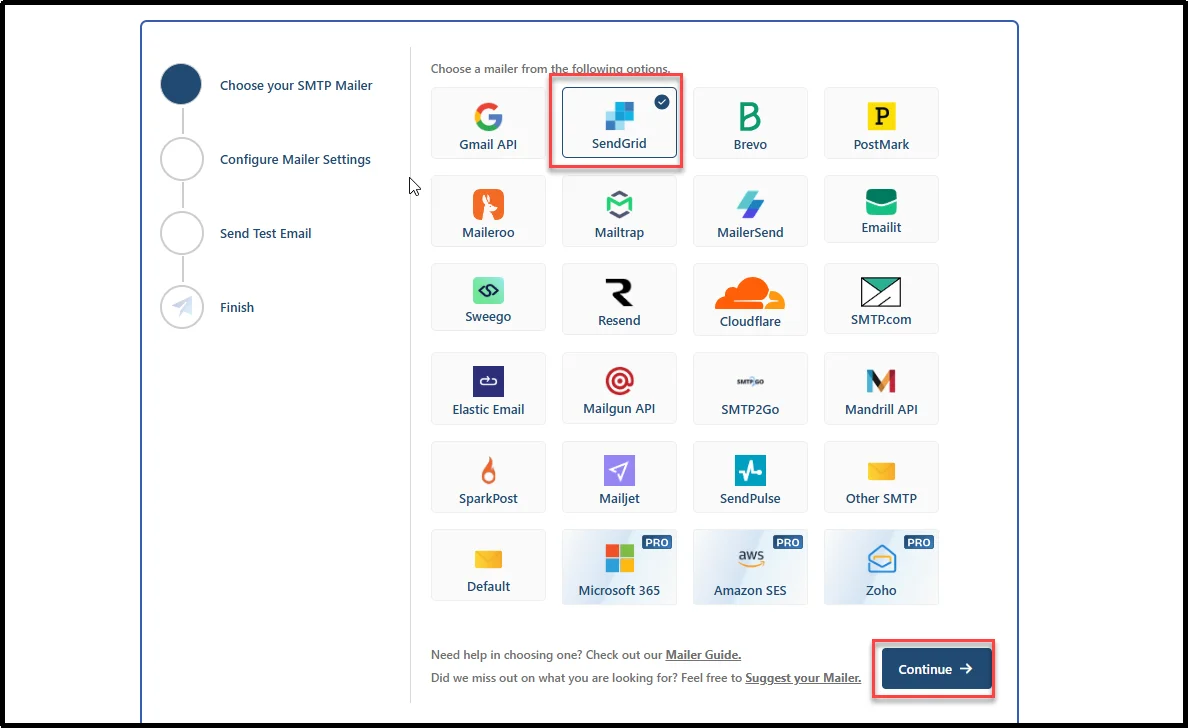The width and height of the screenshot is (1188, 728).
Task: Select the Microsoft 365 PRO mailer
Action: tap(619, 567)
